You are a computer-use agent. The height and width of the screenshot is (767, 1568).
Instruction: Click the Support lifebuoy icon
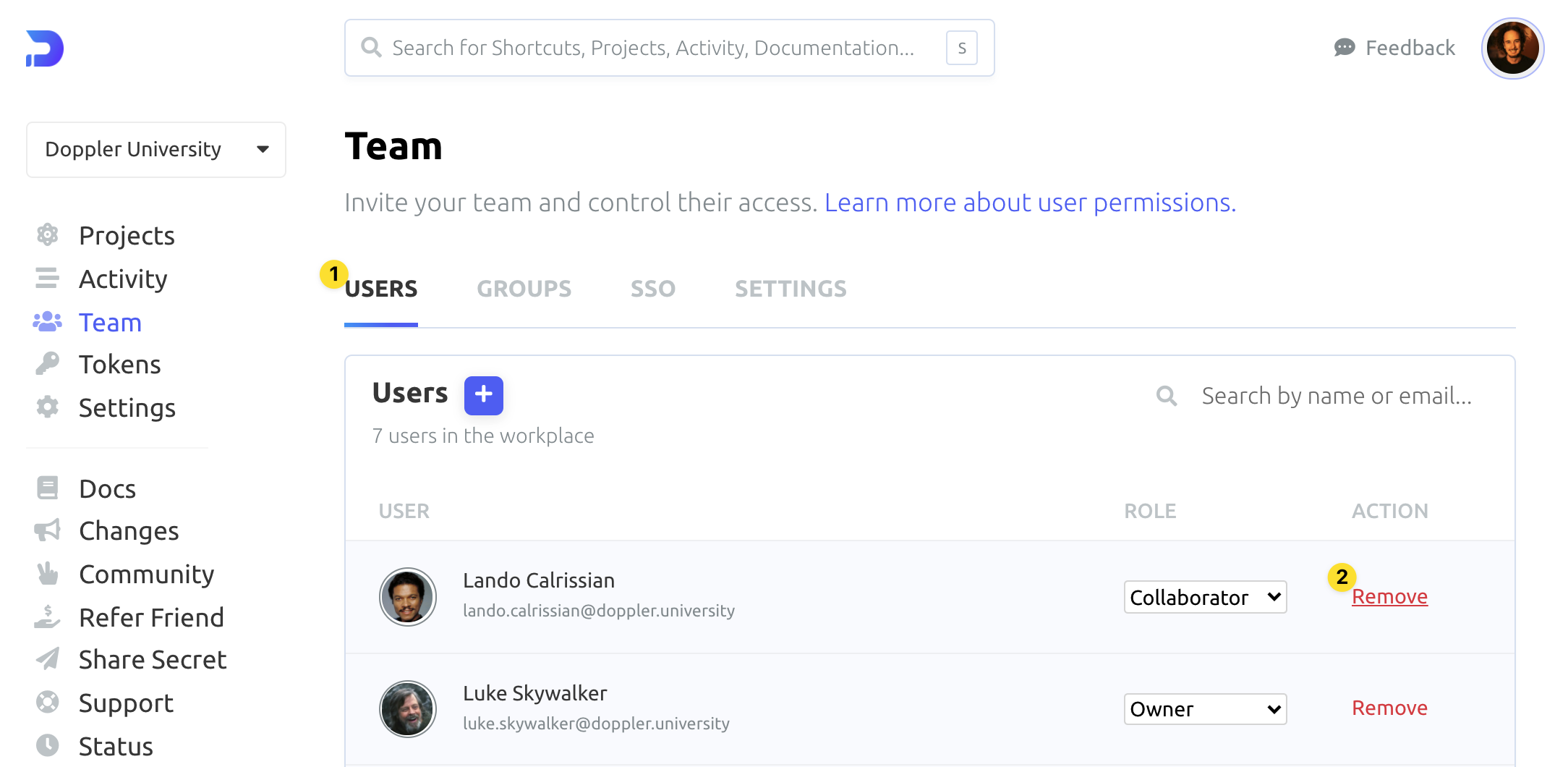click(x=48, y=703)
